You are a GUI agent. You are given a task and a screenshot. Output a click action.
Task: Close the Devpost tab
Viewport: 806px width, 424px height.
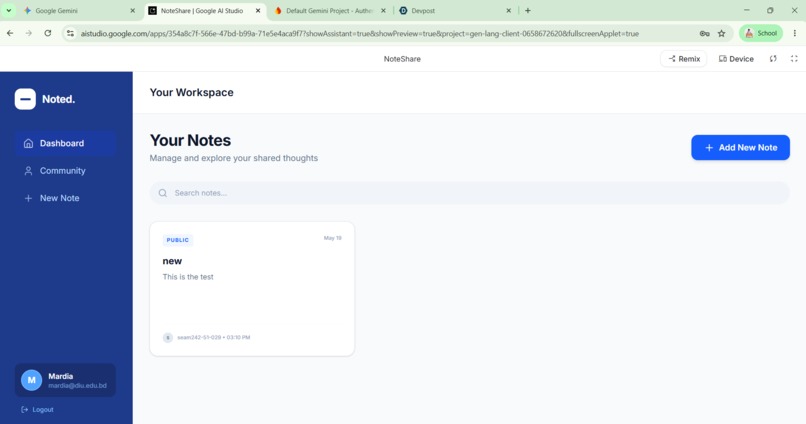pos(508,11)
